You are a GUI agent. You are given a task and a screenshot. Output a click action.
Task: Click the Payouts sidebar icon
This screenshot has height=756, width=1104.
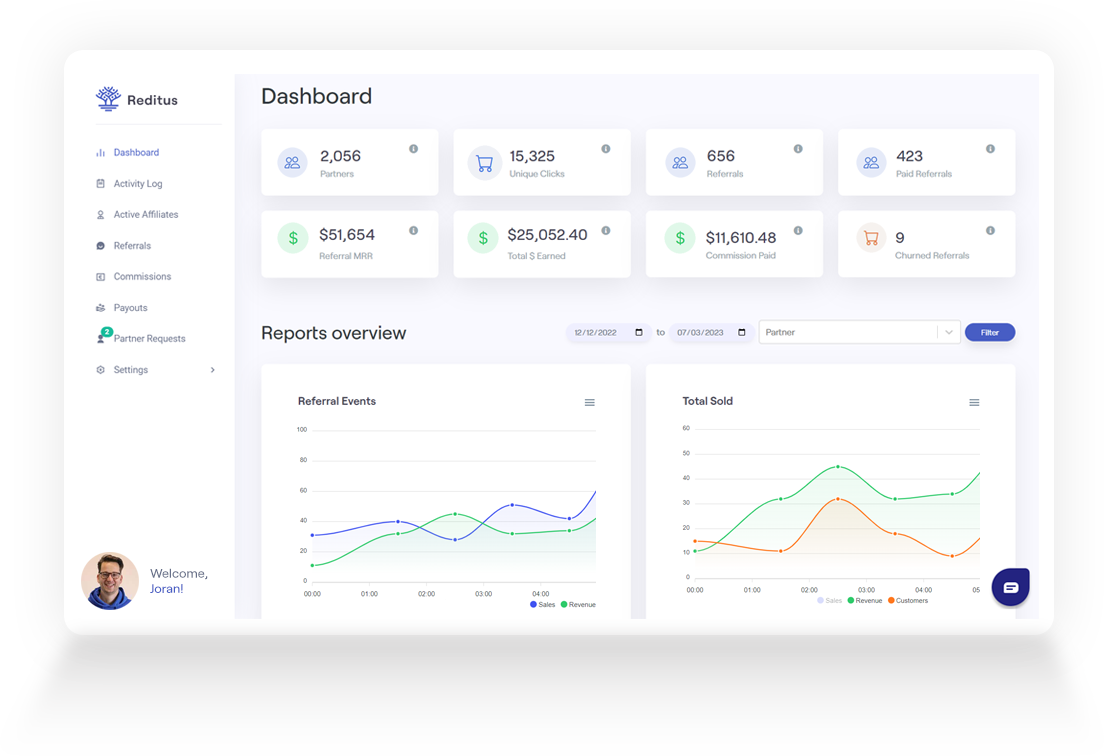coord(101,307)
